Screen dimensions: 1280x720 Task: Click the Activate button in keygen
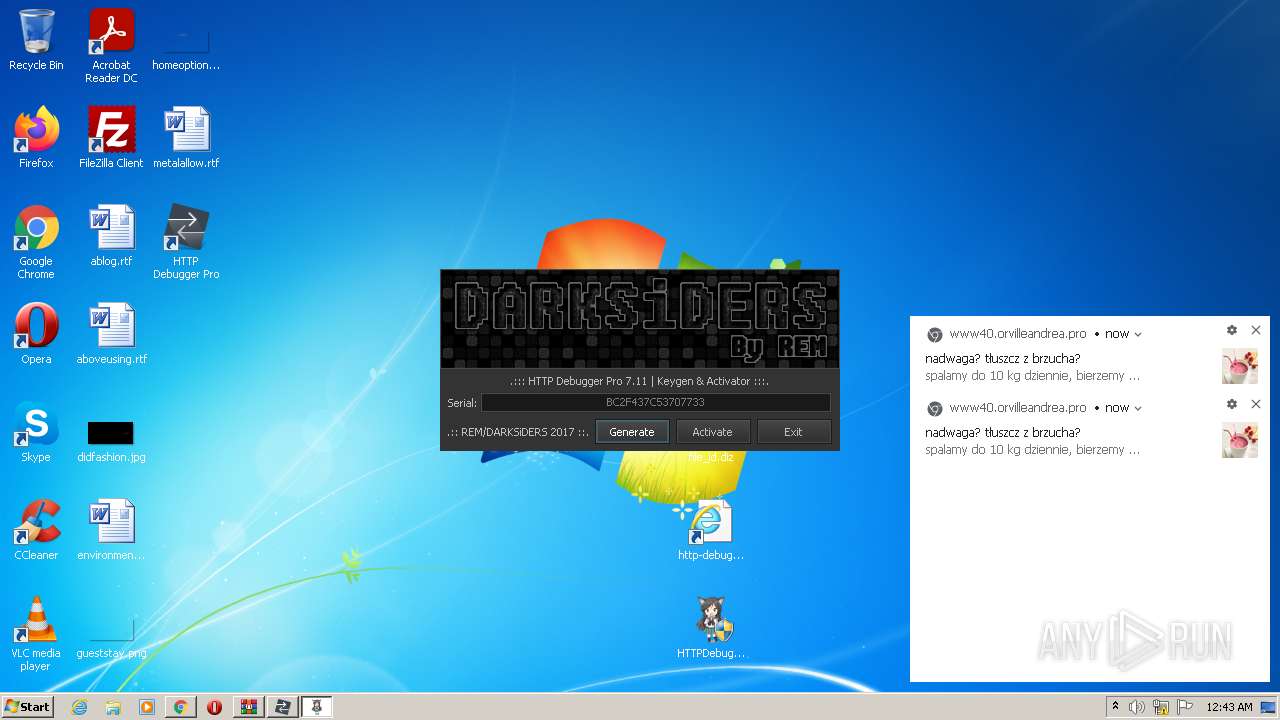pos(712,432)
